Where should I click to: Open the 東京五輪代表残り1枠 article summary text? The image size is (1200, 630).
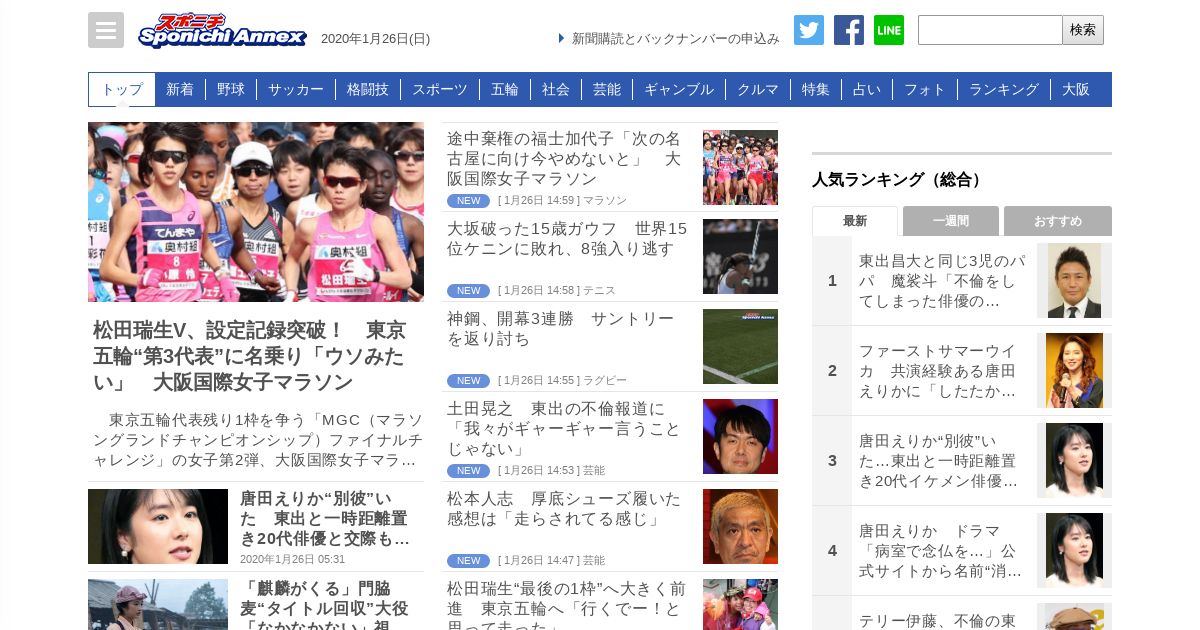[257, 440]
